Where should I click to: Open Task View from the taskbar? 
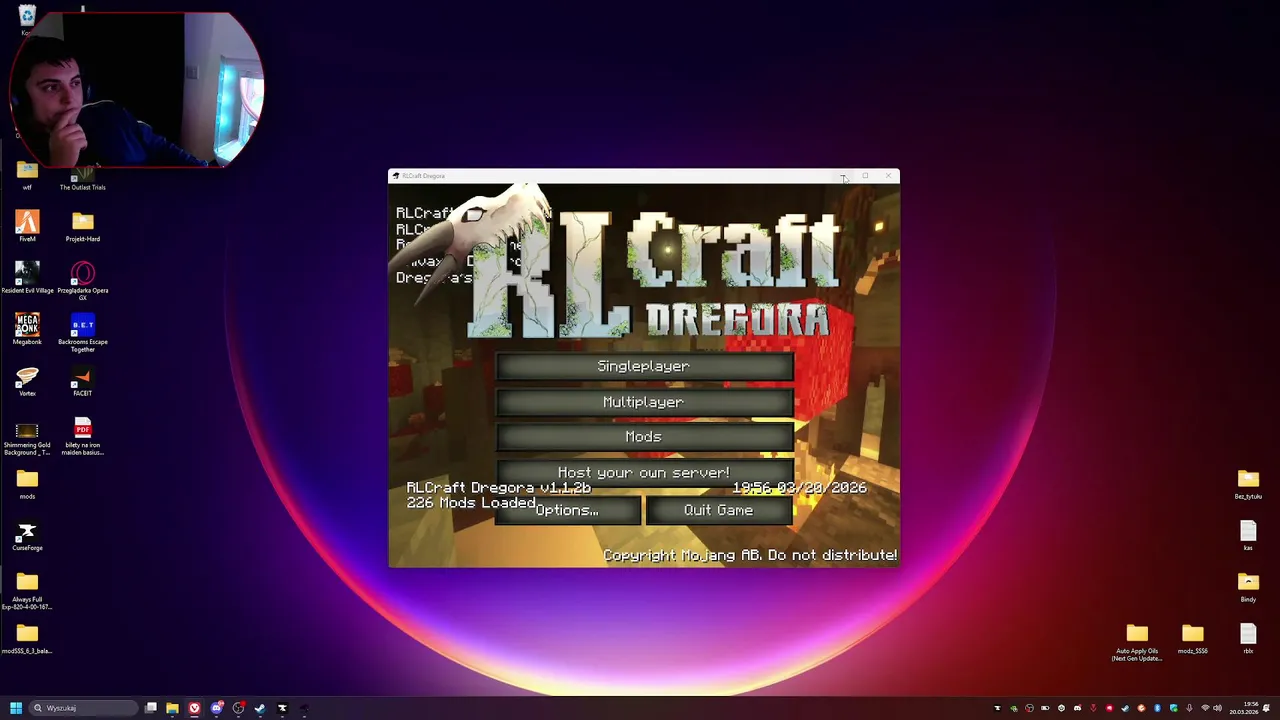click(x=151, y=708)
